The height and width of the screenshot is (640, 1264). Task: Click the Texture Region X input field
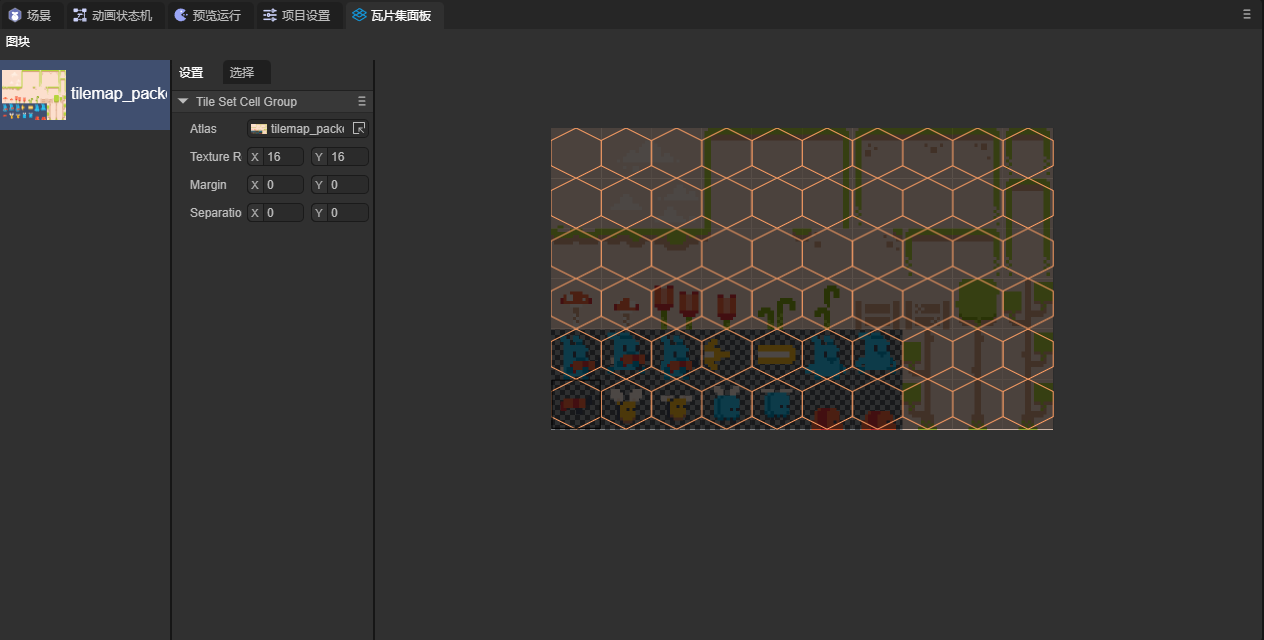tap(283, 157)
